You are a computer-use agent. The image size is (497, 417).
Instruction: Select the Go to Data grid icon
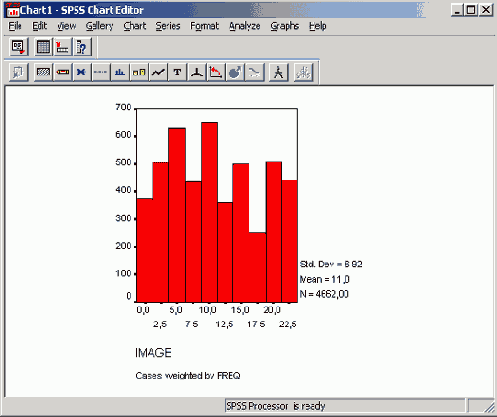[x=43, y=47]
